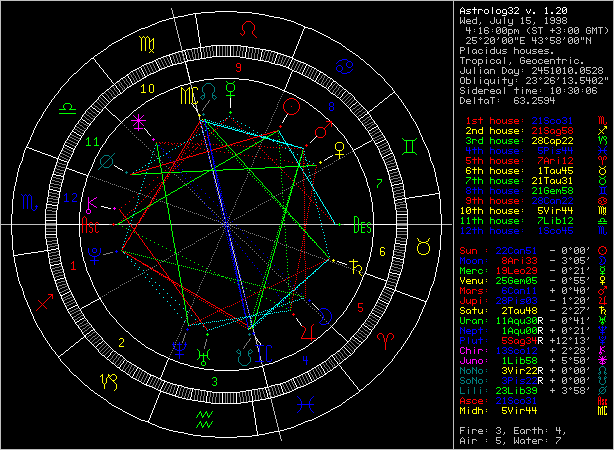This screenshot has width=614, height=450.
Task: Select the MC glyph beside the Midh row
Action: pos(603,411)
